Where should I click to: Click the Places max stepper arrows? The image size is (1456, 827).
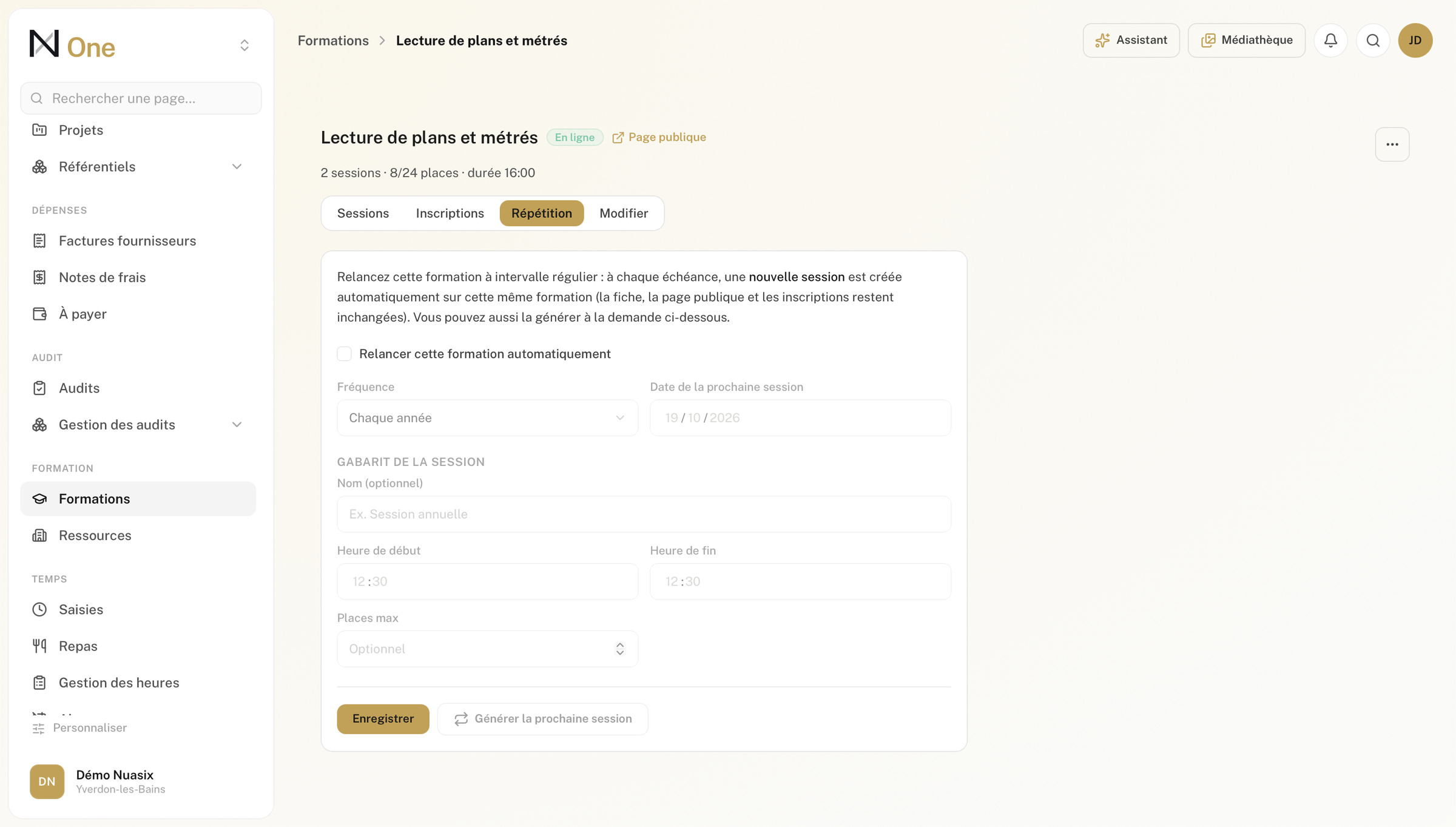point(619,649)
